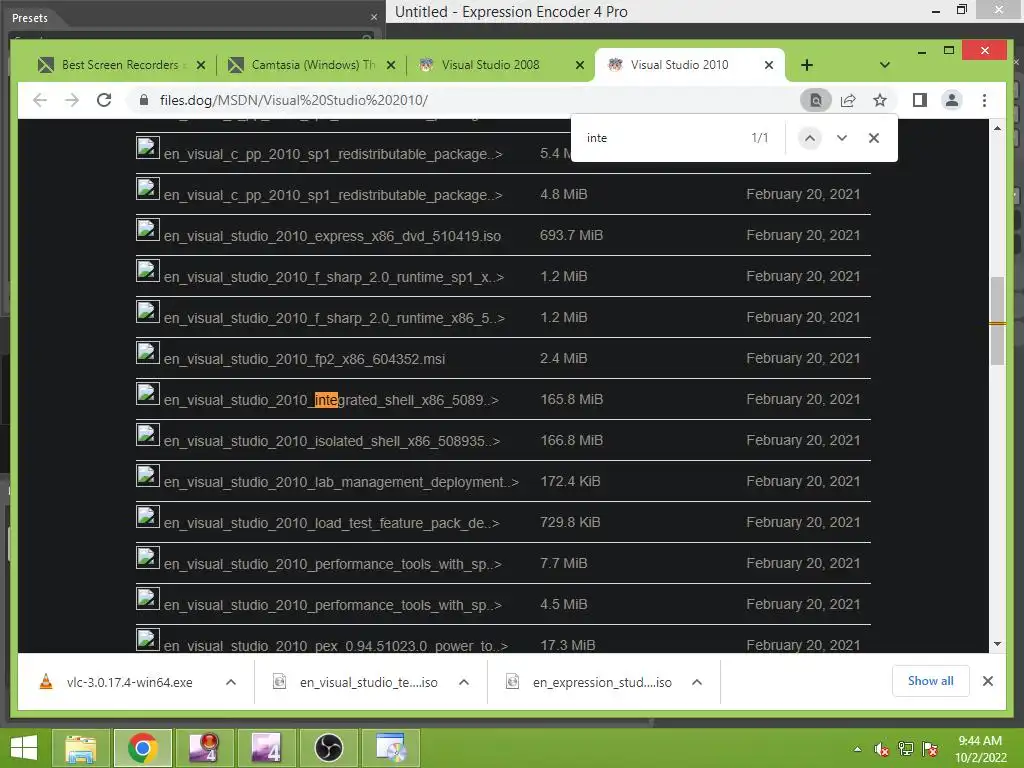Expand options for en_visual_studio_te....iso download
The height and width of the screenshot is (768, 1024).
click(x=464, y=682)
